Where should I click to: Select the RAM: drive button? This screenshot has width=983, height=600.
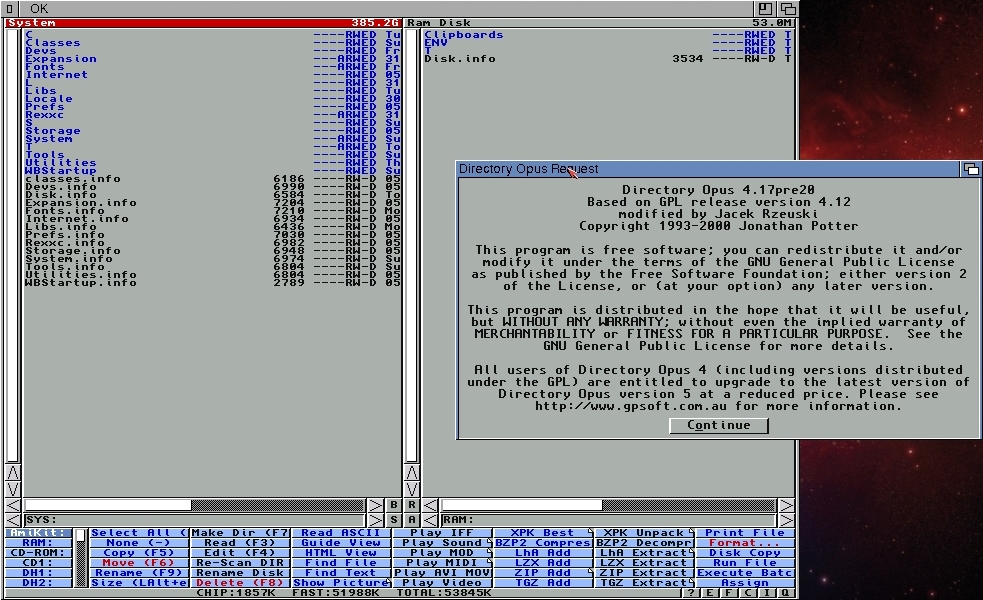tap(38, 543)
